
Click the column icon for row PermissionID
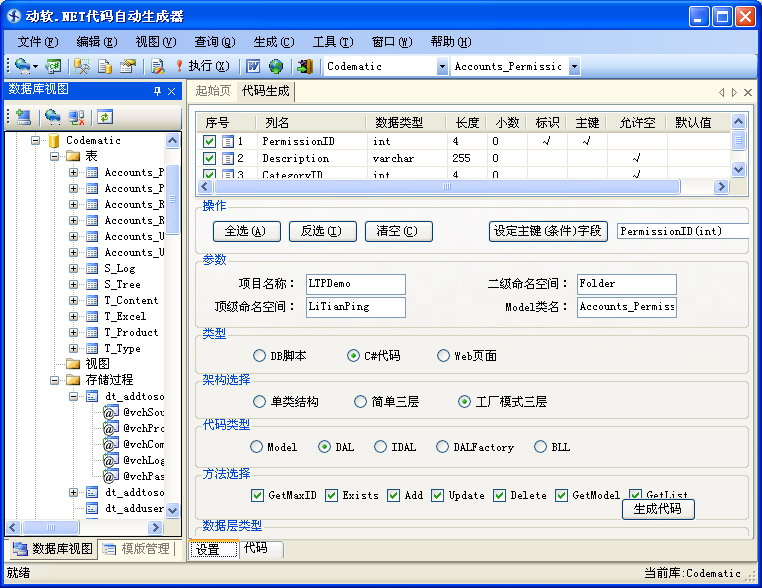click(228, 141)
